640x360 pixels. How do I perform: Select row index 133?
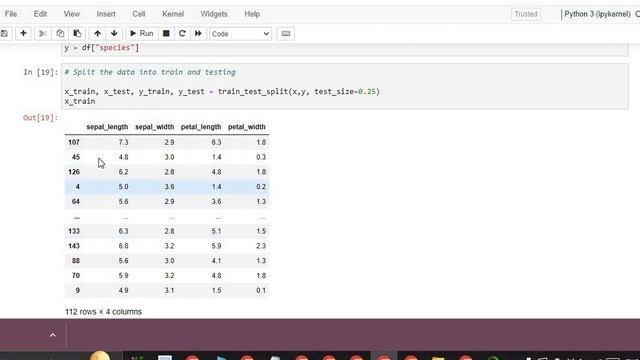click(x=74, y=231)
